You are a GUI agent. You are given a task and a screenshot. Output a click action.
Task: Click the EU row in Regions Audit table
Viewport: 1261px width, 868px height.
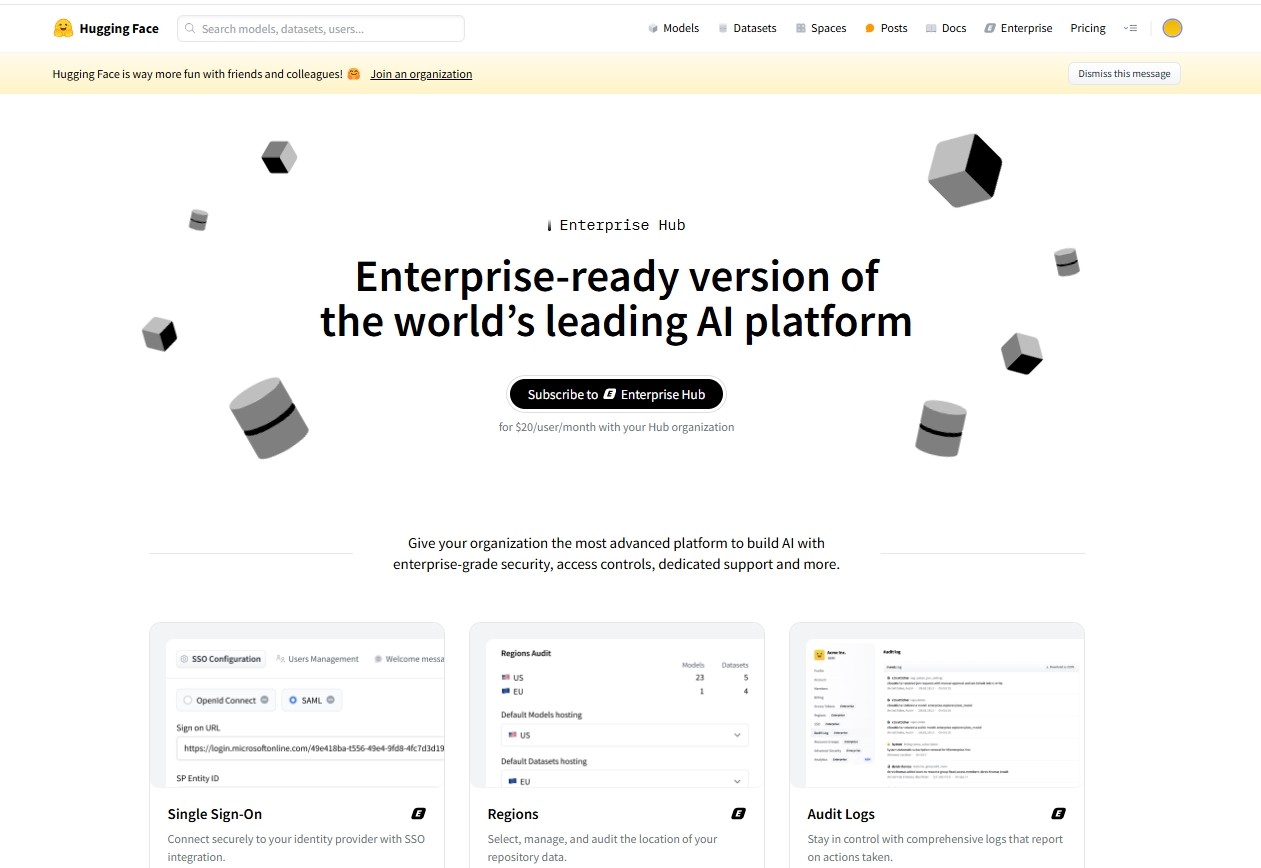625,691
